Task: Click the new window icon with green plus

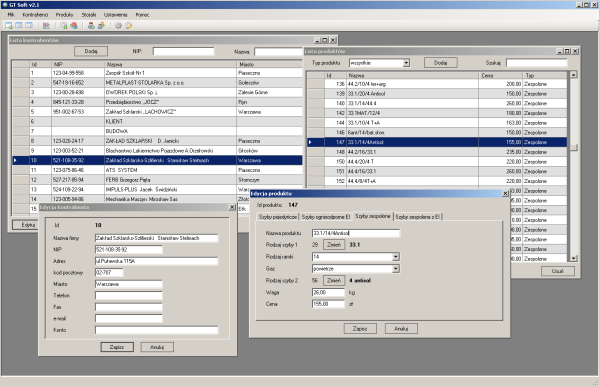Action: [x=8, y=26]
